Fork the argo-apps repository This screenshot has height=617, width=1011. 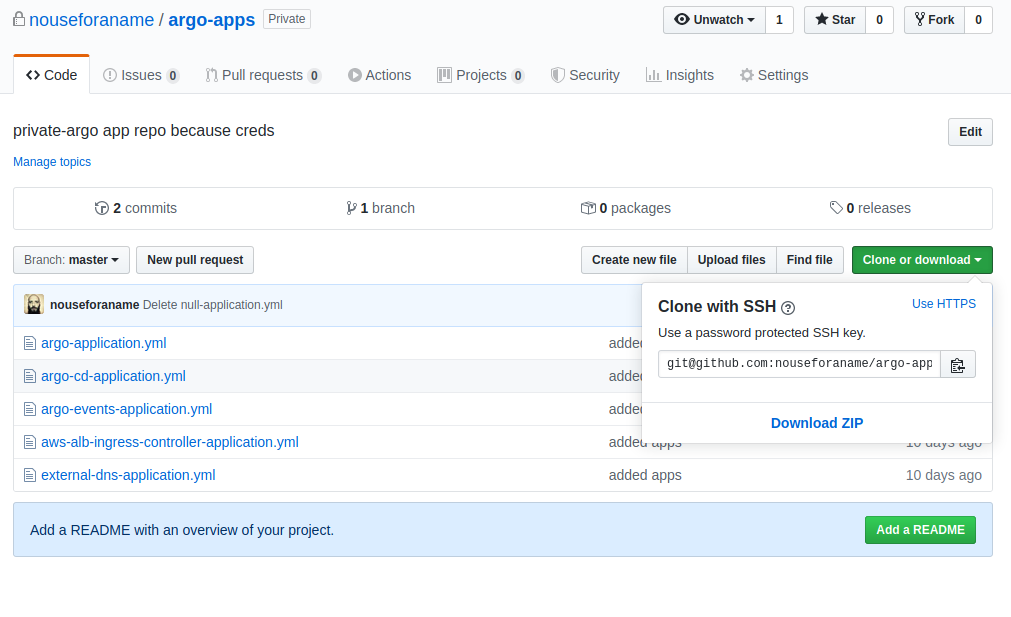click(x=934, y=20)
